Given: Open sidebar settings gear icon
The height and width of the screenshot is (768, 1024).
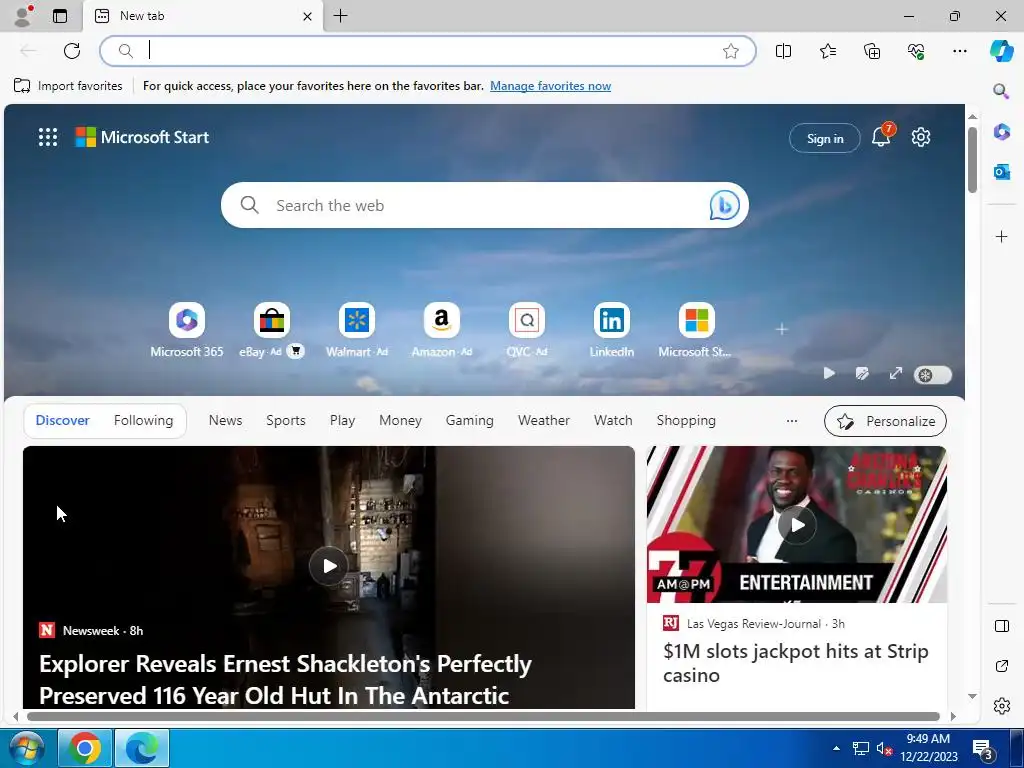Looking at the screenshot, I should coord(1001,706).
